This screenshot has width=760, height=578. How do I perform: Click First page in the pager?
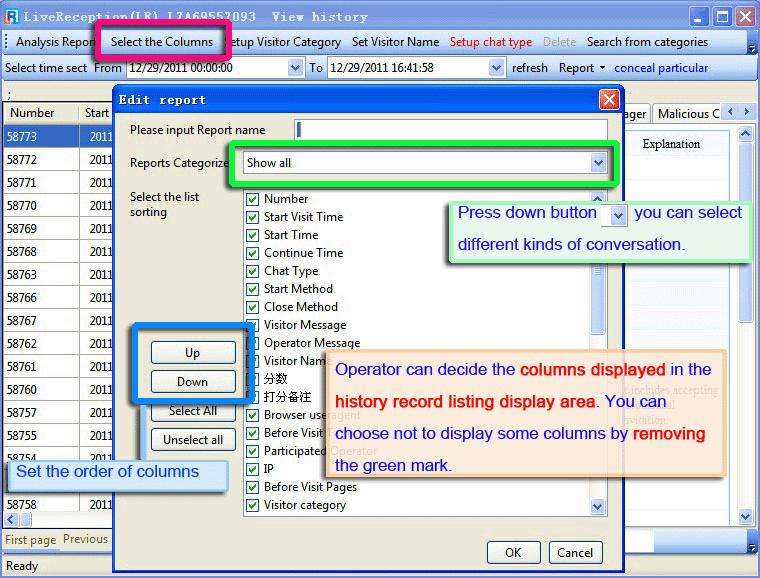pyautogui.click(x=31, y=539)
